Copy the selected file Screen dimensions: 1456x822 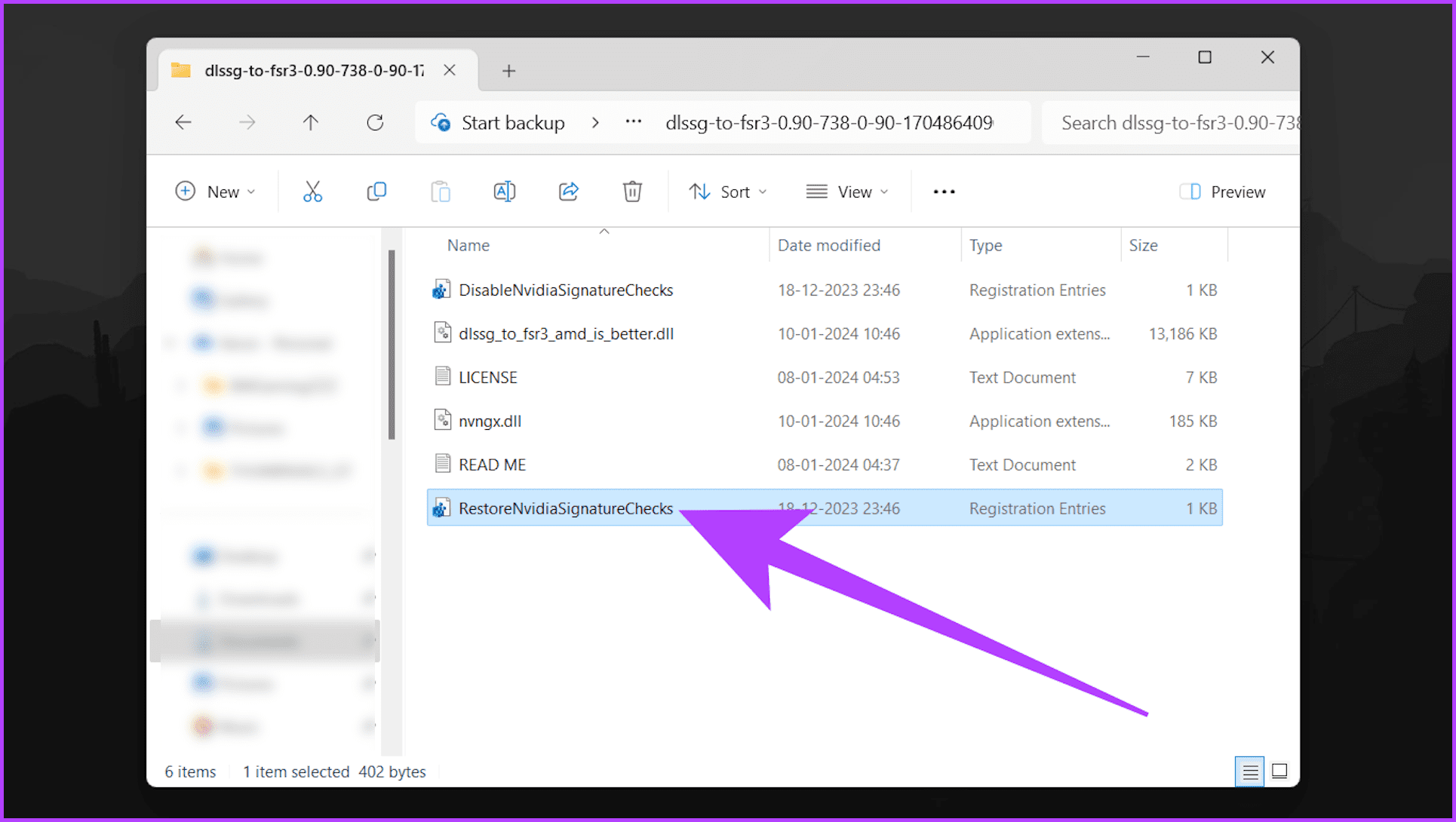pos(376,191)
